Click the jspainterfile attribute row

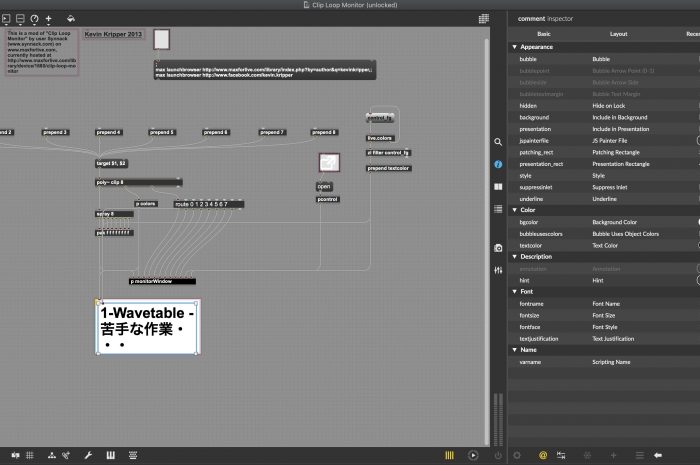[x=604, y=141]
